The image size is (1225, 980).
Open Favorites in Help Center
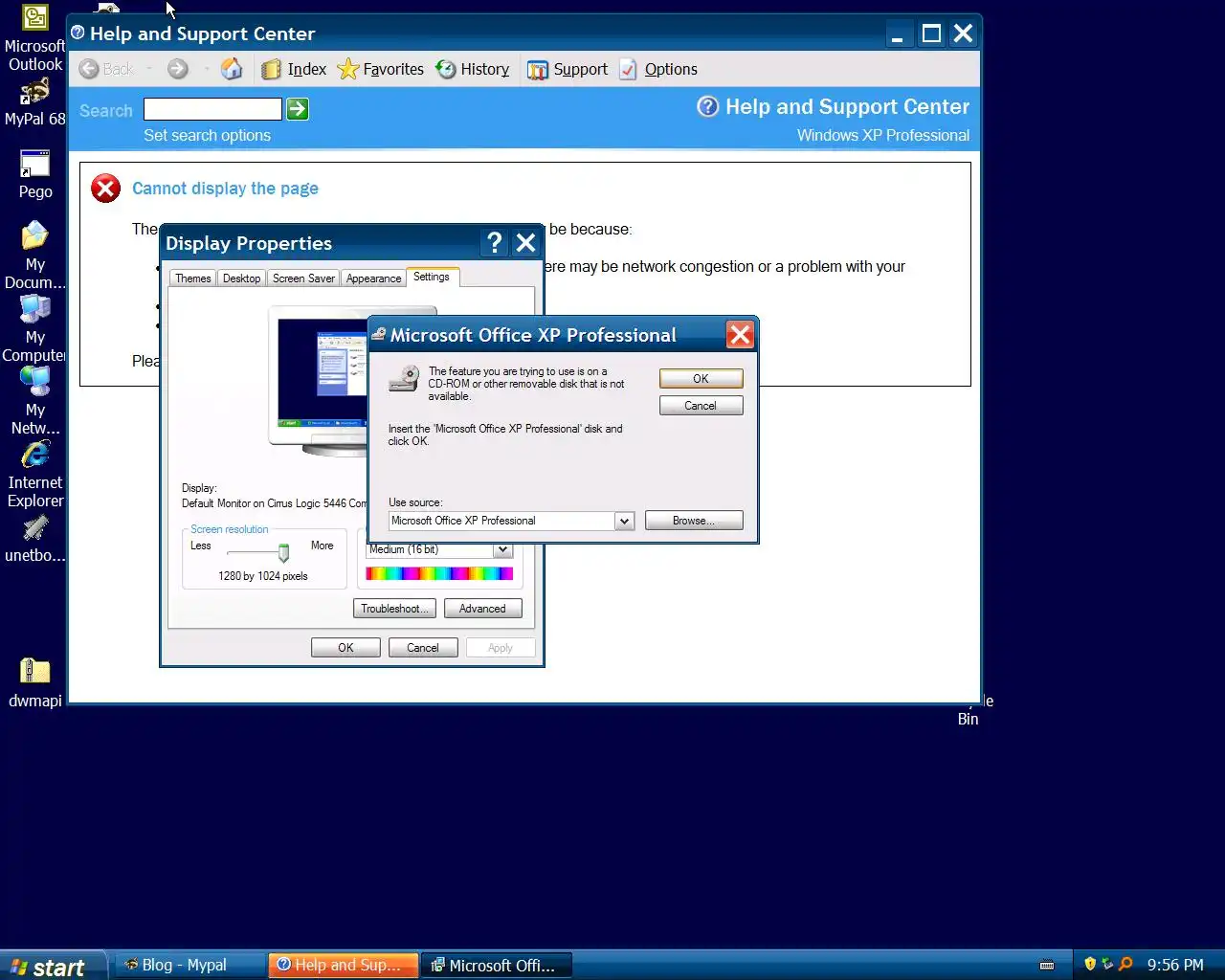[380, 69]
